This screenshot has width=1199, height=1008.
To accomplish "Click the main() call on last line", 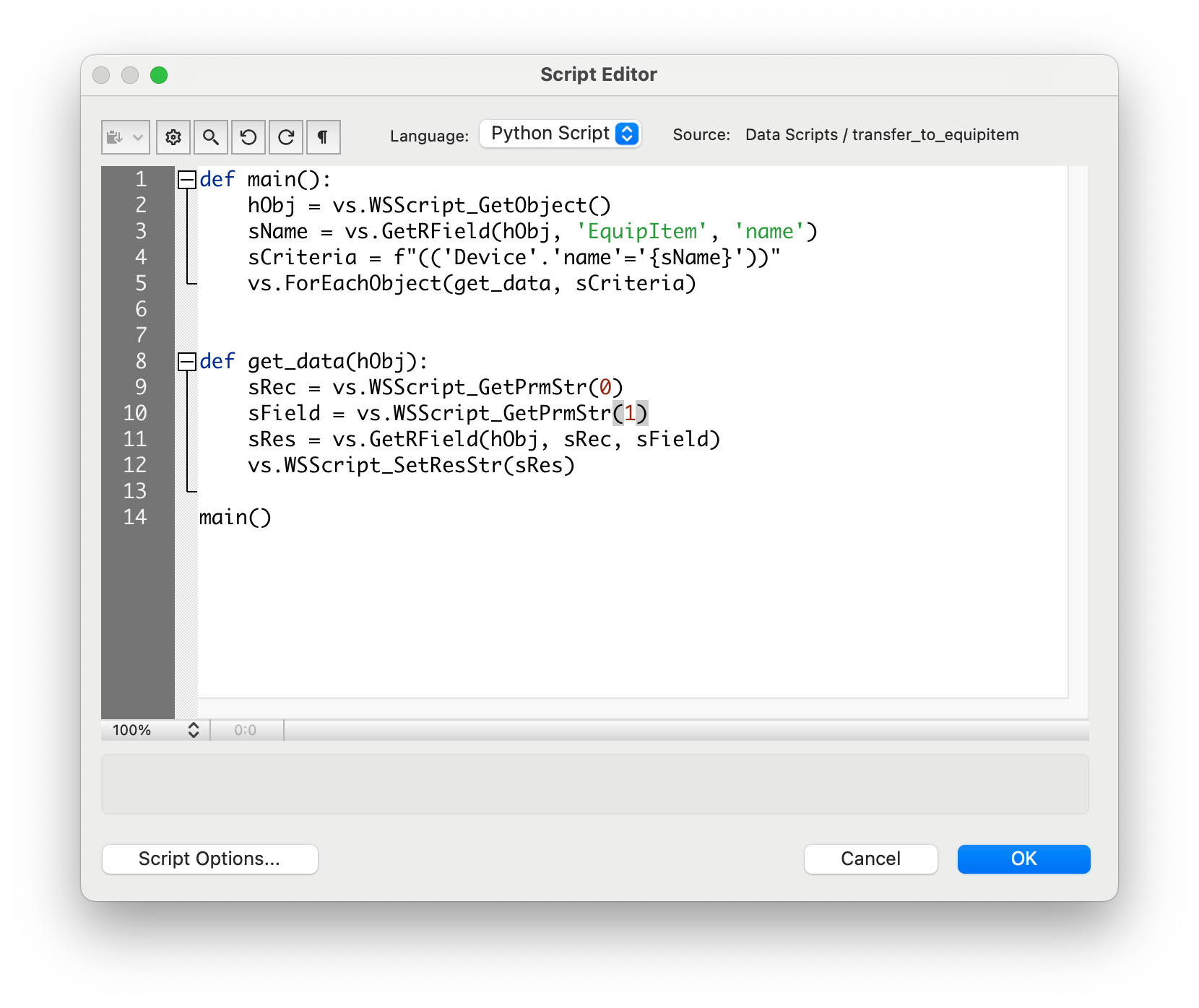I will pos(235,518).
